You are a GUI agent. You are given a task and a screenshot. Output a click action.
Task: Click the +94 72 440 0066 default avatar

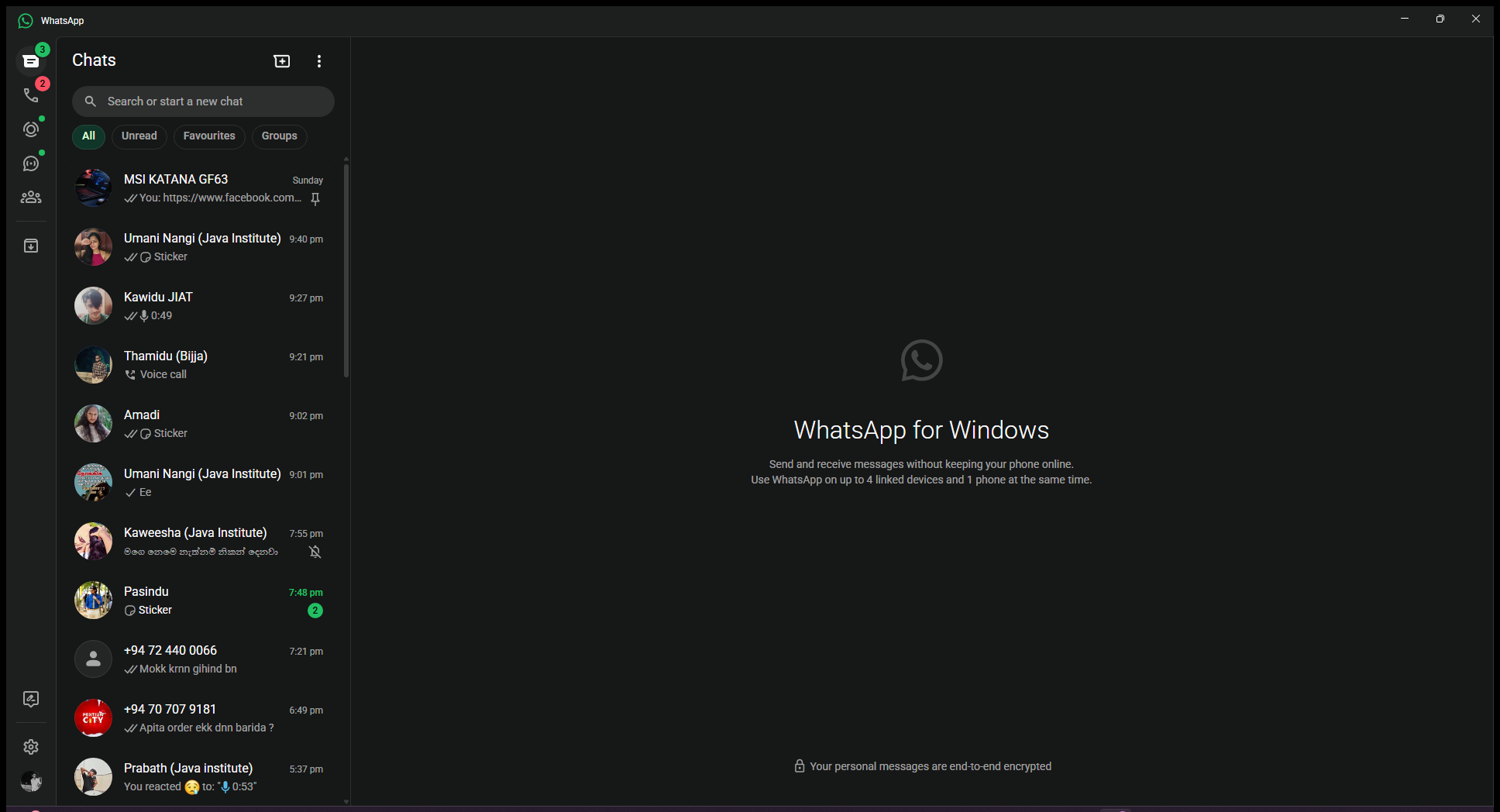pos(93,659)
